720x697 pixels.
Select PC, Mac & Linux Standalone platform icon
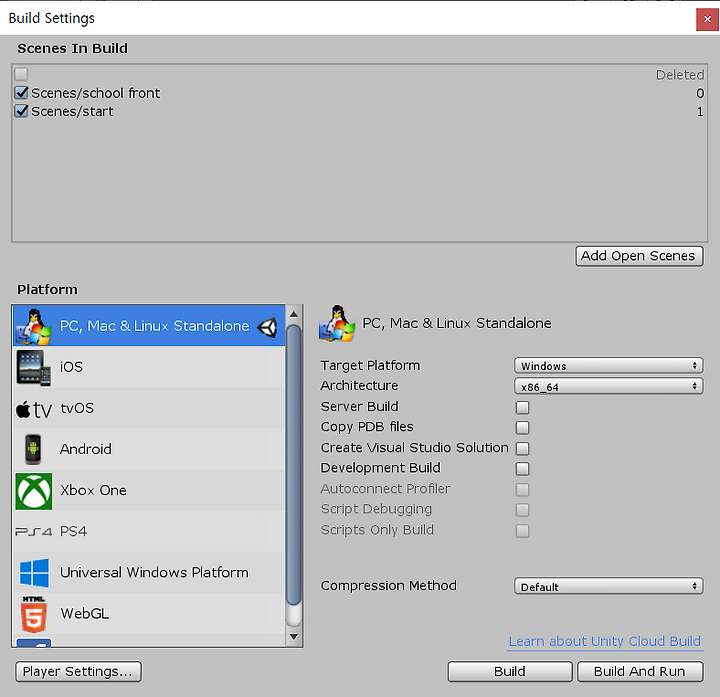click(34, 326)
